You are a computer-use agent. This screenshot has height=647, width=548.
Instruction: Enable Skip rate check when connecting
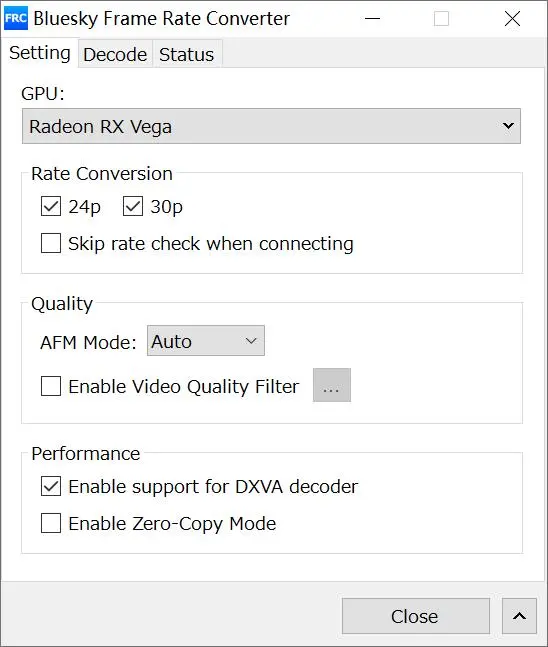coord(51,243)
